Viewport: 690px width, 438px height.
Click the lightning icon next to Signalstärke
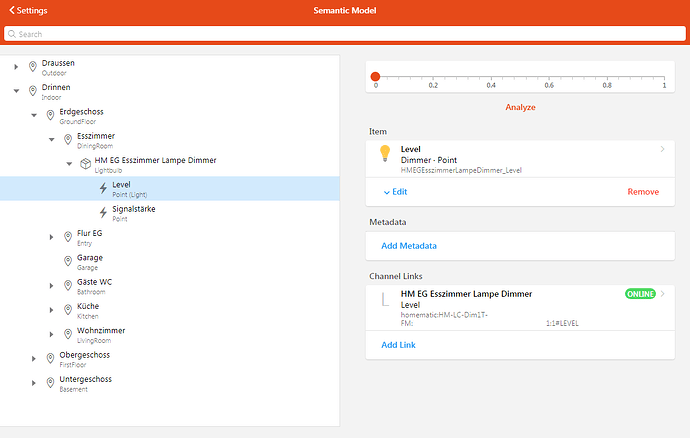[x=102, y=212]
